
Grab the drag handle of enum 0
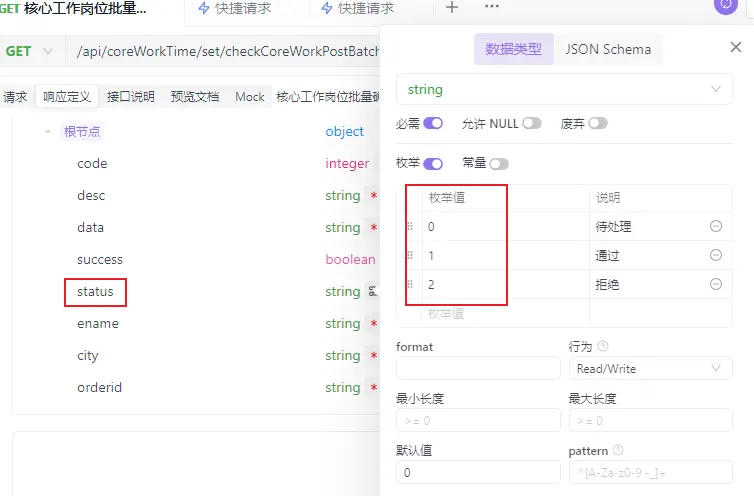click(410, 226)
